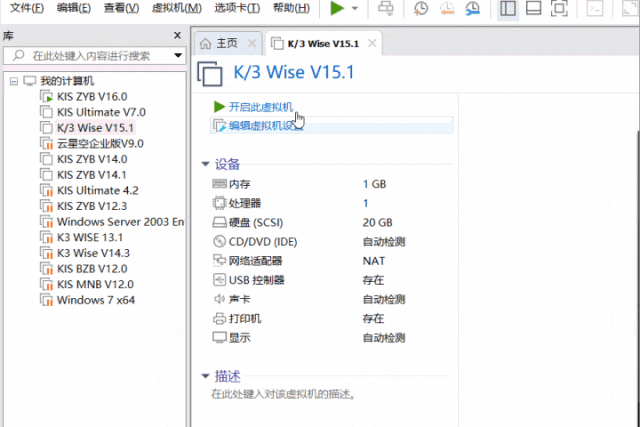Open the 编辑(E) menu

click(74, 8)
